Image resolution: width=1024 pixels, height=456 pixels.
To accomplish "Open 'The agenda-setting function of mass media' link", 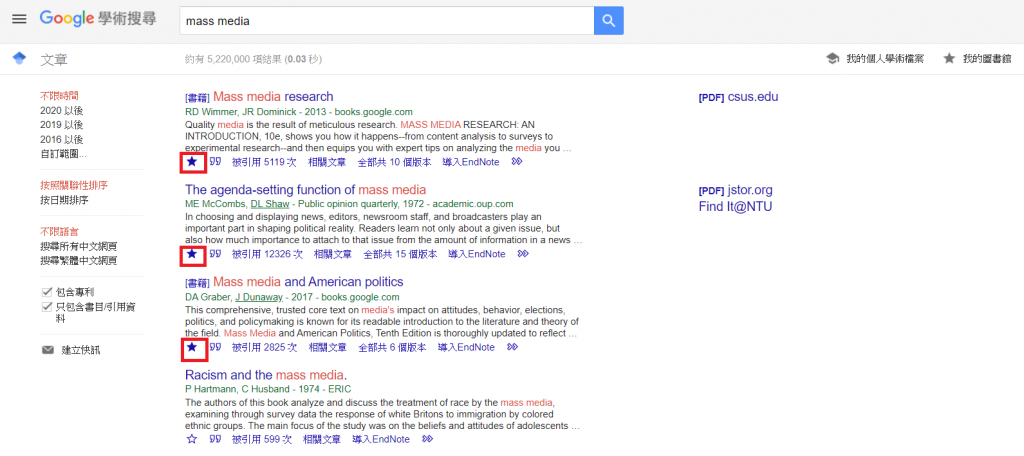I will click(306, 189).
